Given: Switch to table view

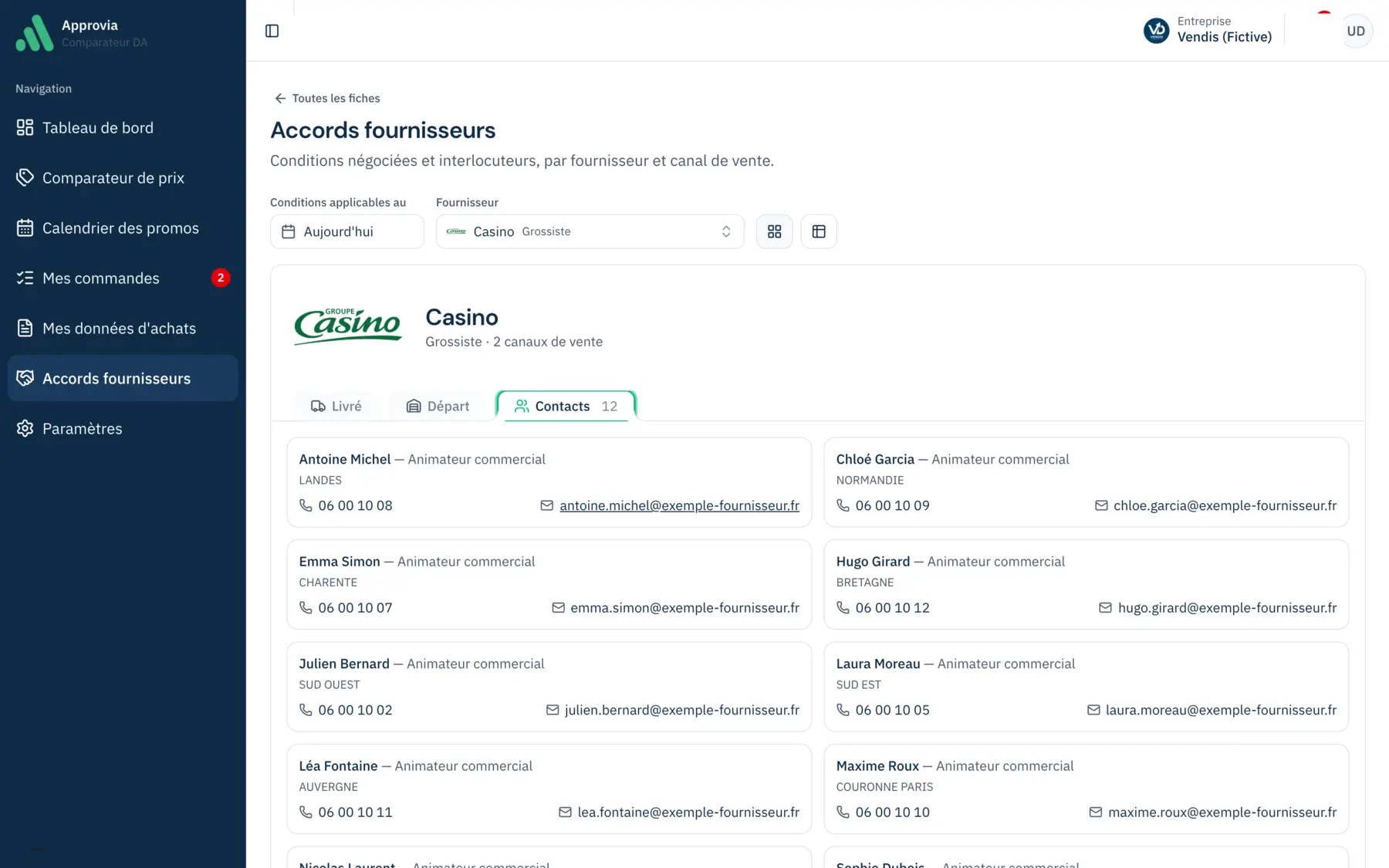Looking at the screenshot, I should (x=819, y=231).
